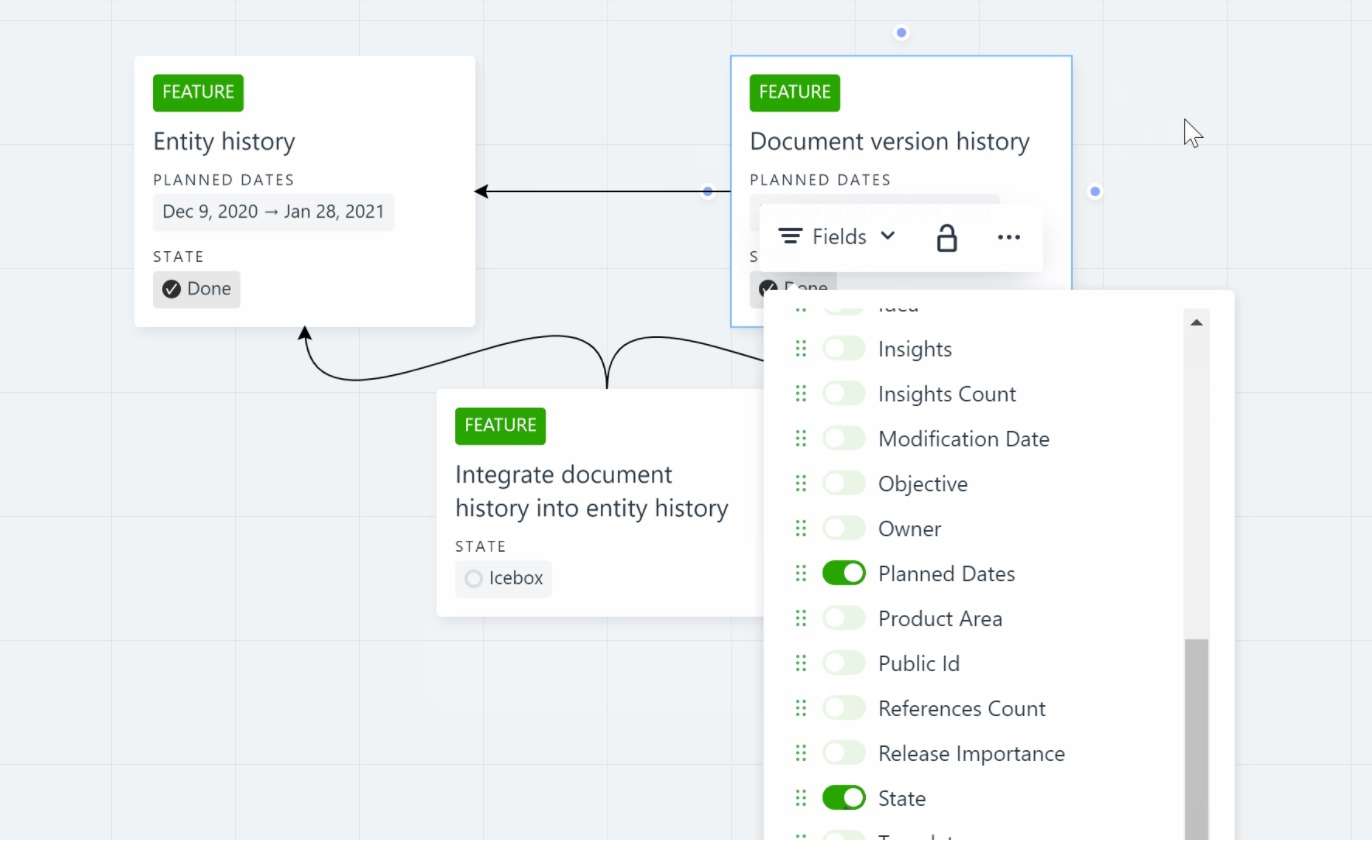Click the top connector dot of selected card
The height and width of the screenshot is (852, 1372).
901,33
